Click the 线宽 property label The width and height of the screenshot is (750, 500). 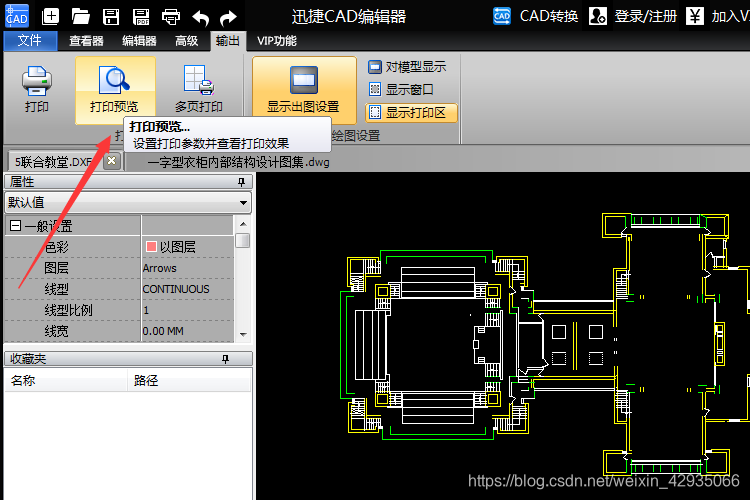(x=56, y=331)
